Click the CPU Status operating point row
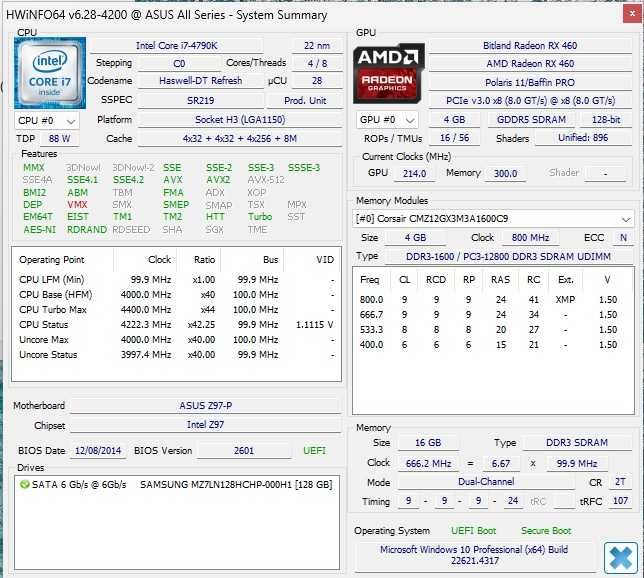Screen dimensions: 644x578 click(176, 325)
